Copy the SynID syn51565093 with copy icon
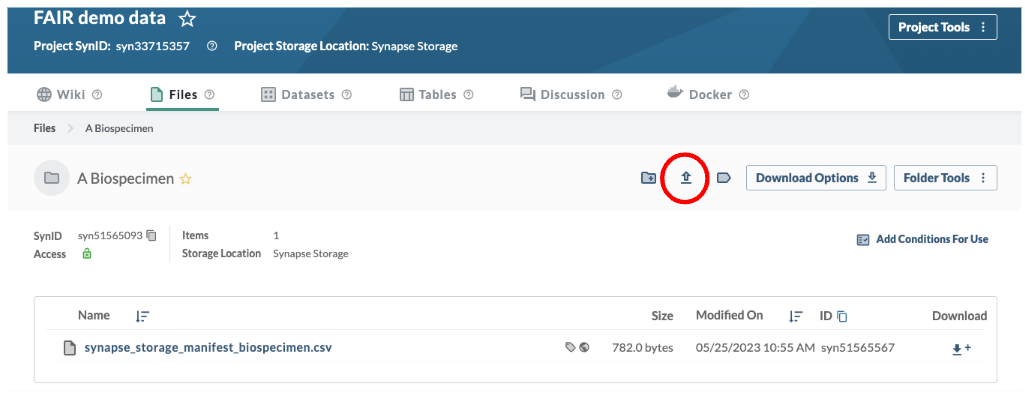 pyautogui.click(x=152, y=235)
